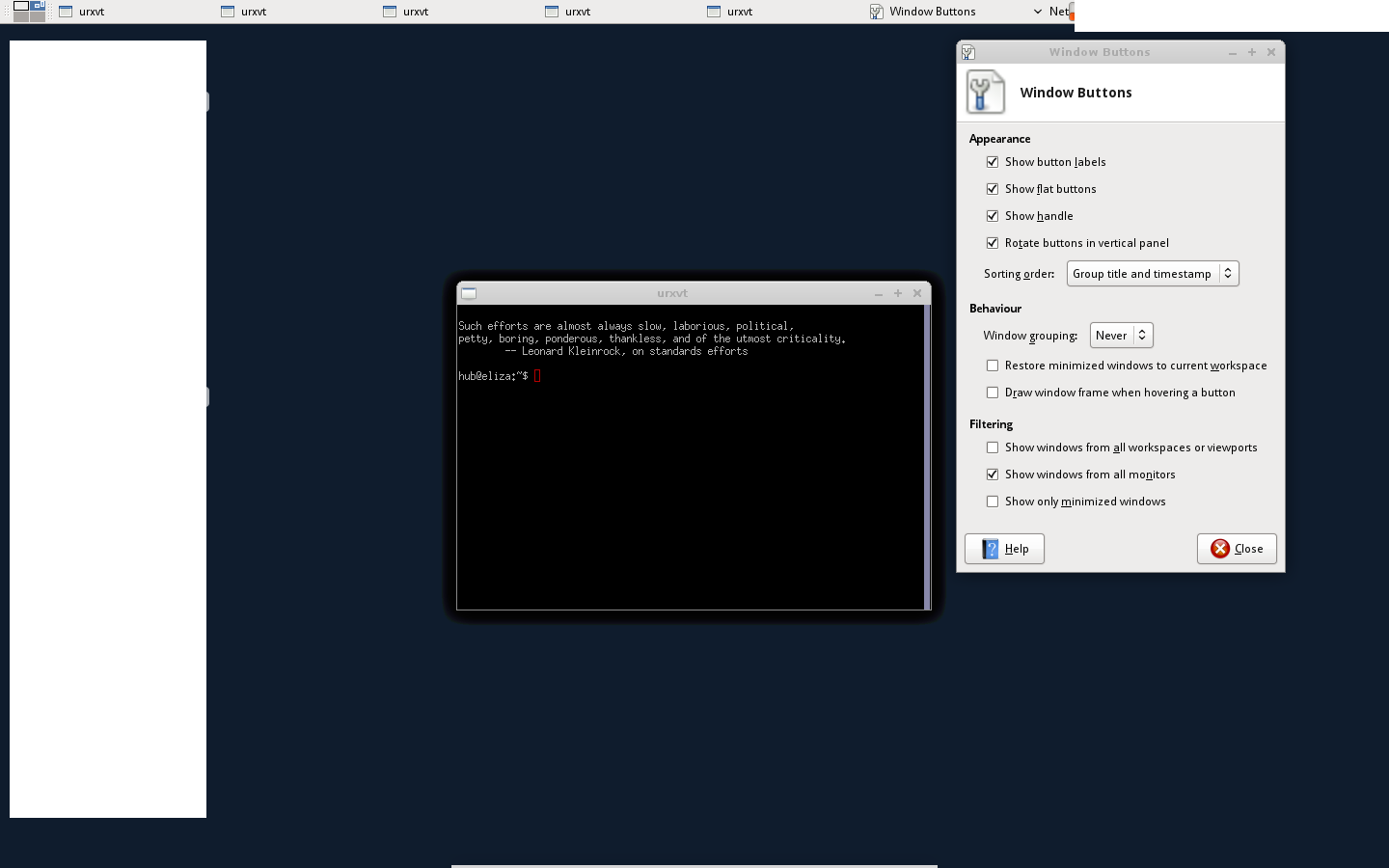Turn off Show handle option
Viewport: 1389px width, 868px height.
pyautogui.click(x=993, y=216)
